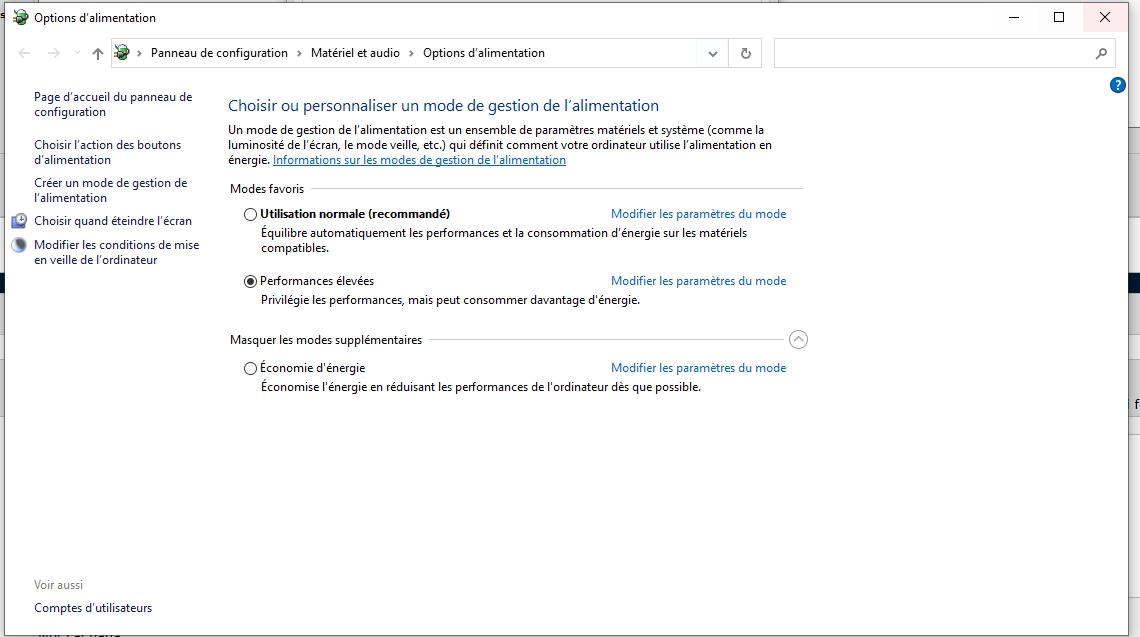Select the Économie d'énergie radio button
Image resolution: width=1140 pixels, height=637 pixels.
[250, 368]
